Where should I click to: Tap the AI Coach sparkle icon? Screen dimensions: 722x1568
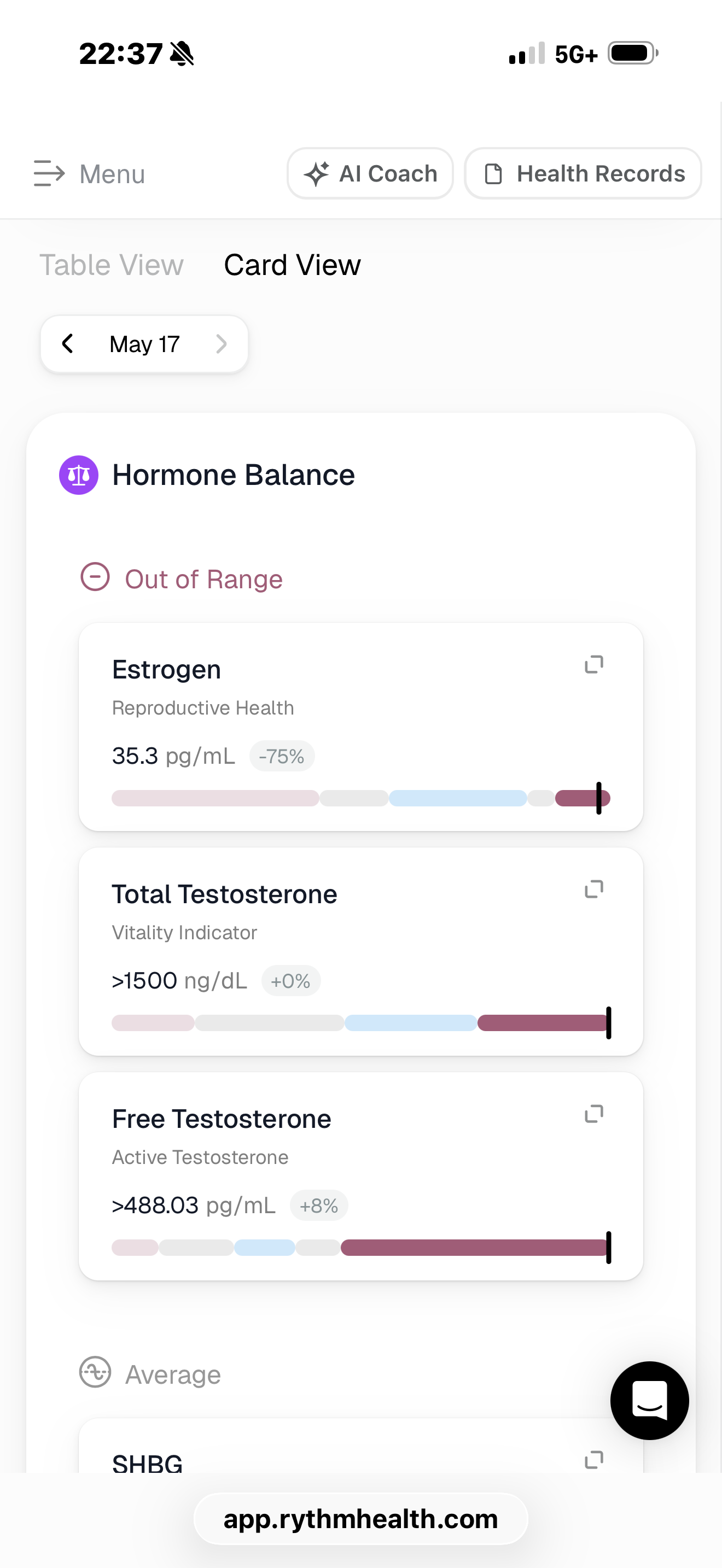(317, 174)
